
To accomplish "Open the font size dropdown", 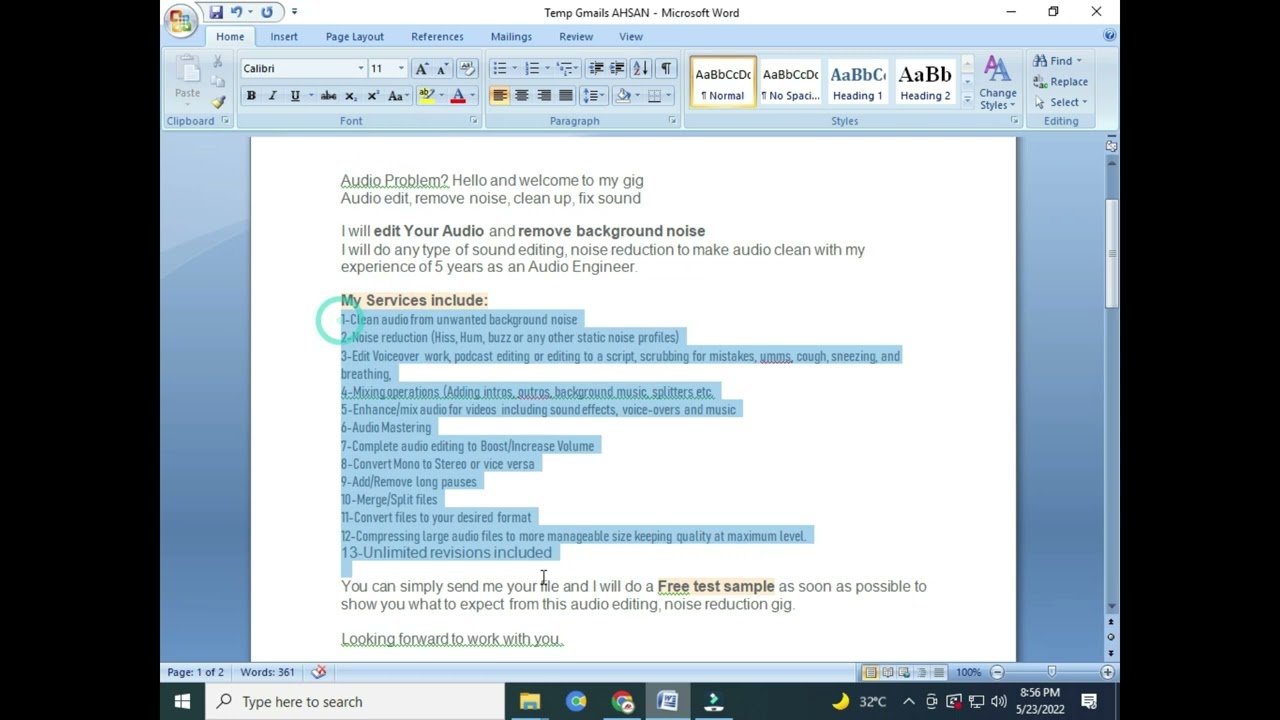I will tap(401, 68).
